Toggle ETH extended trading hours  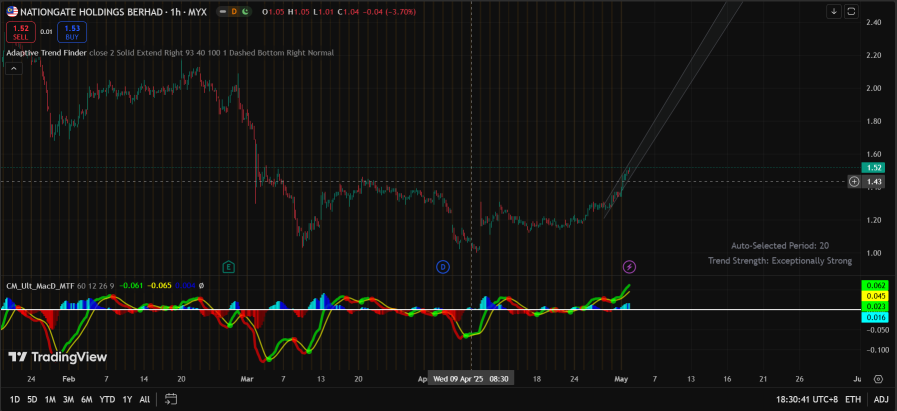(x=853, y=399)
